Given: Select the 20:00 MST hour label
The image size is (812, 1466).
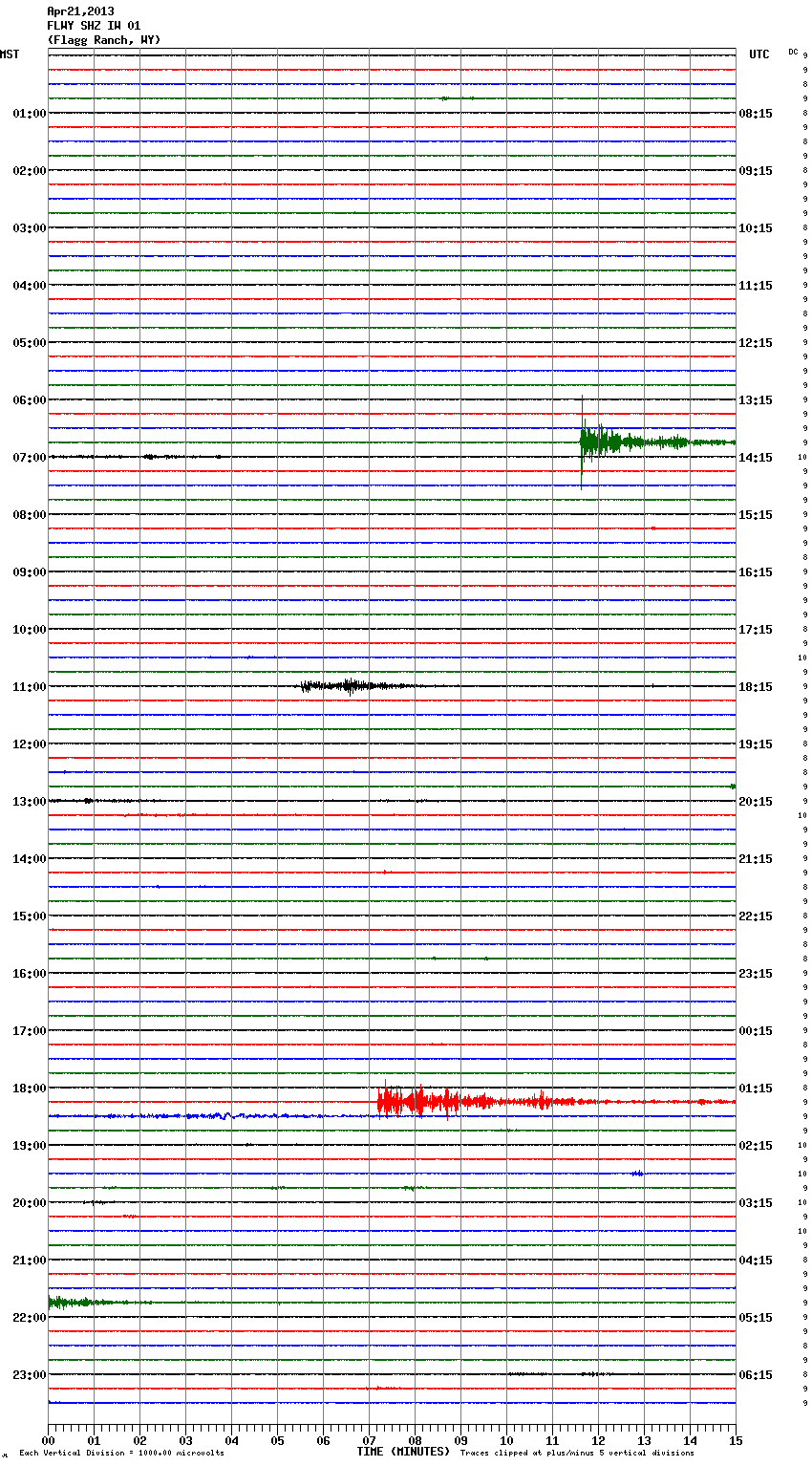Looking at the screenshot, I should click(x=30, y=1203).
